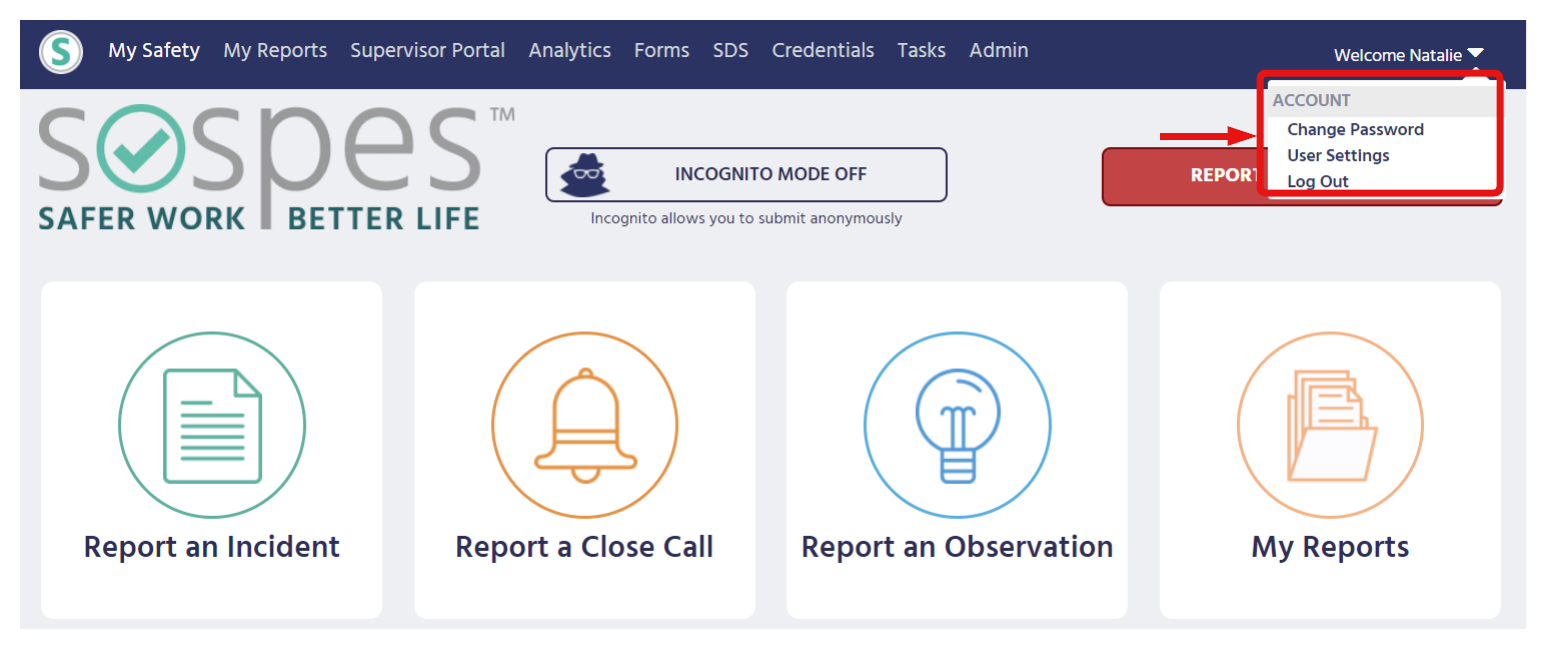Viewport: 1546px width, 648px height.
Task: Toggle the Incognito Mode Off button
Action: pyautogui.click(x=746, y=175)
